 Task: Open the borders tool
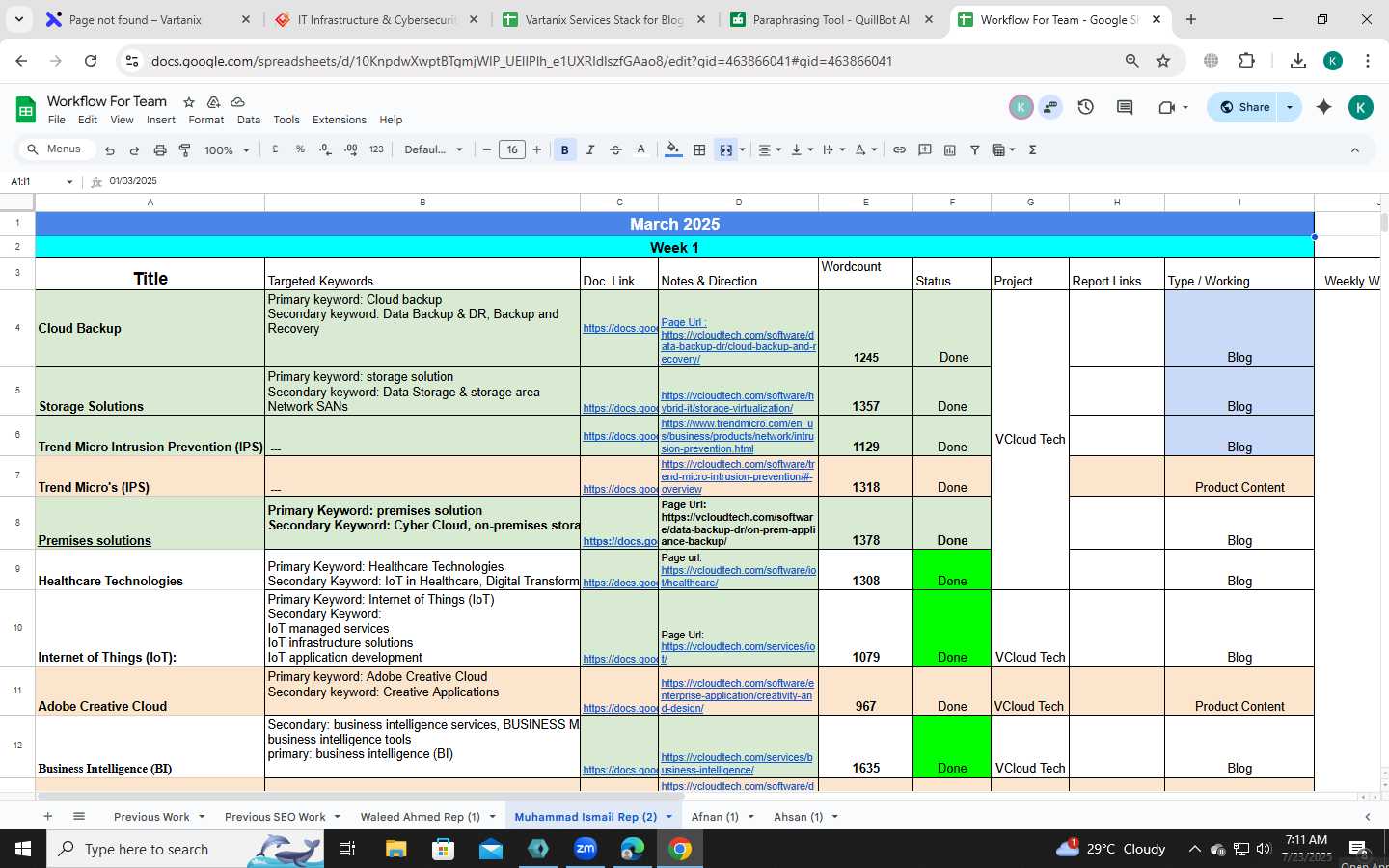click(699, 149)
